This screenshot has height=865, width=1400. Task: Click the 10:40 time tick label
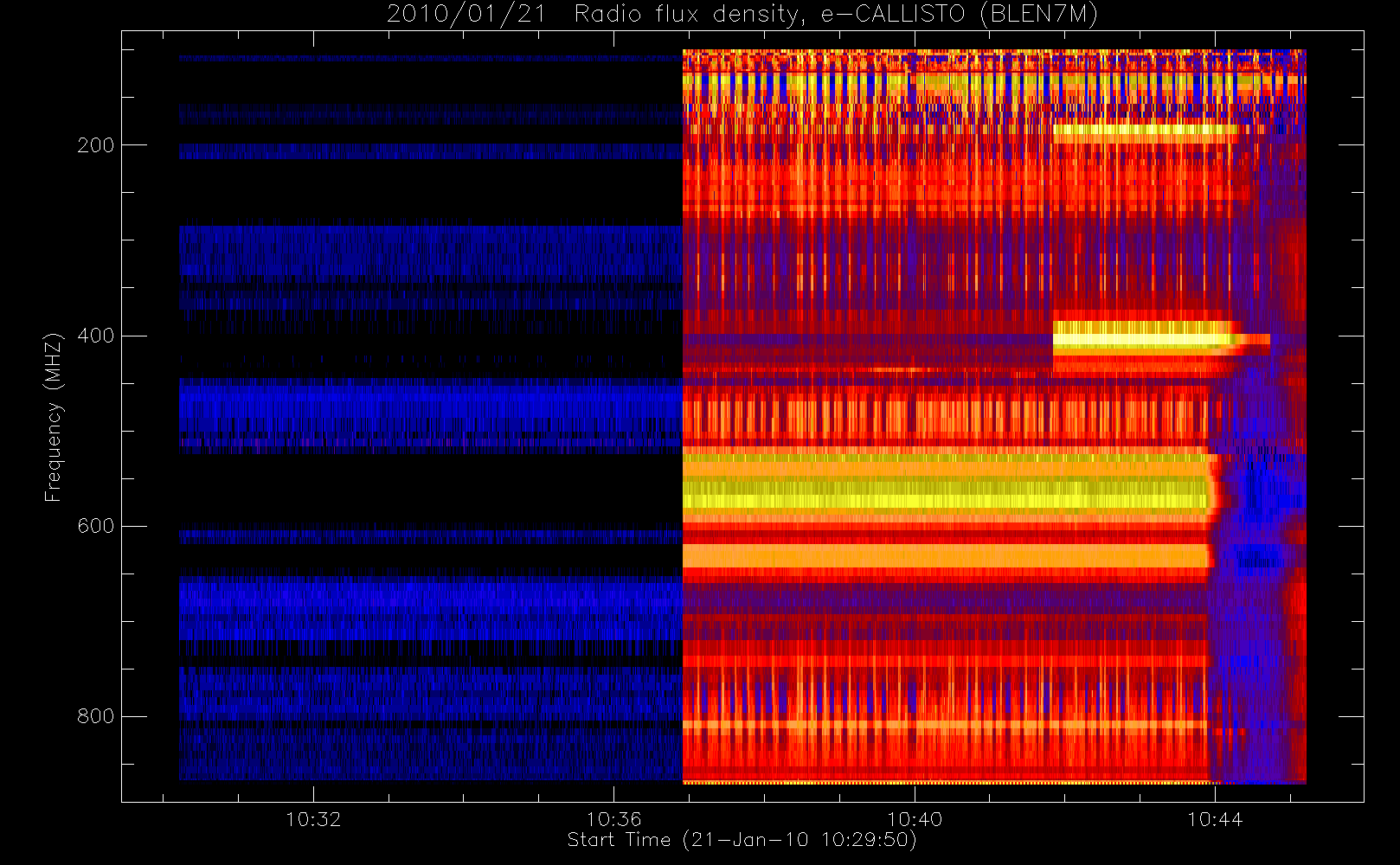click(x=915, y=819)
